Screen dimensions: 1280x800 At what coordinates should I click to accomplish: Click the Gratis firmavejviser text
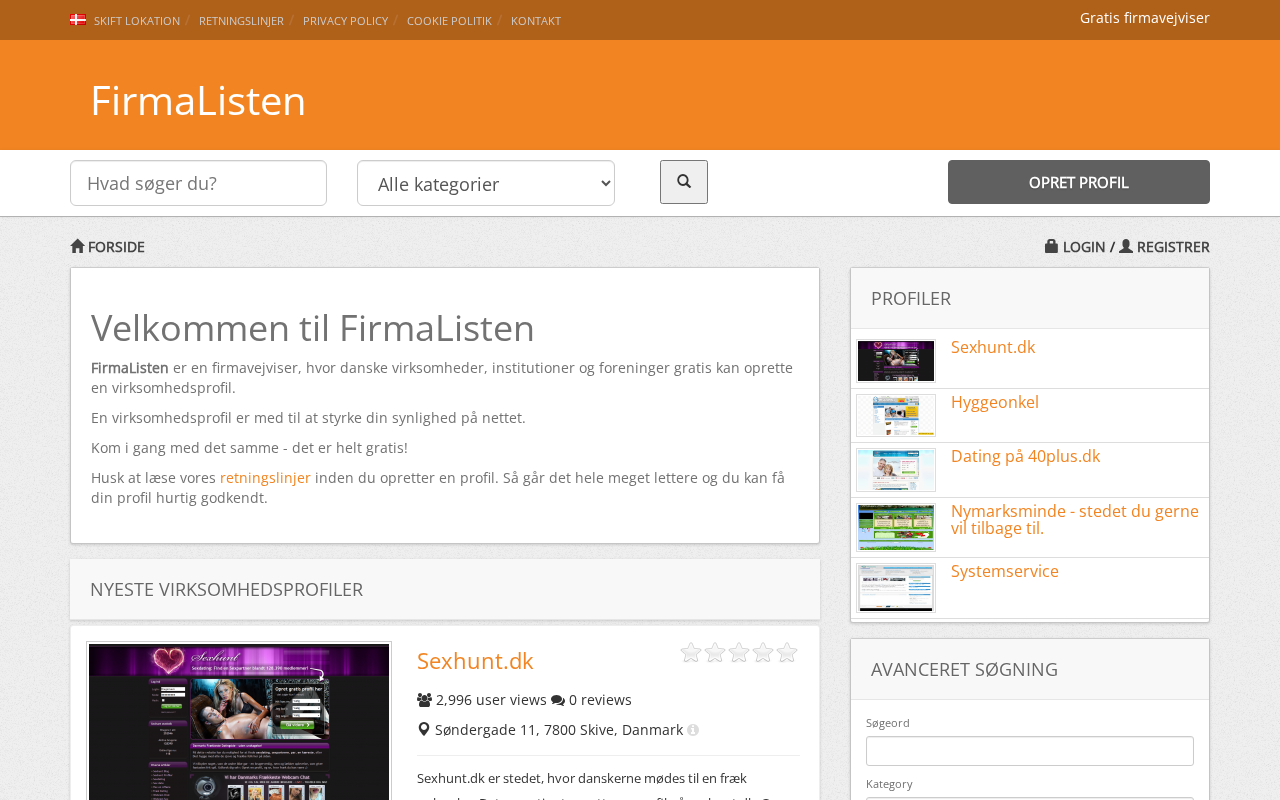(1145, 18)
